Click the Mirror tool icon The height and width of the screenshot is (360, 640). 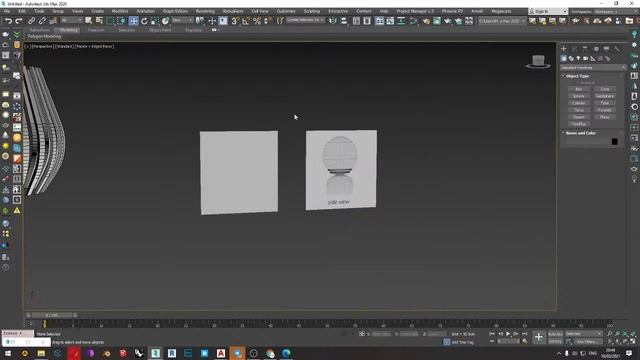[x=333, y=21]
